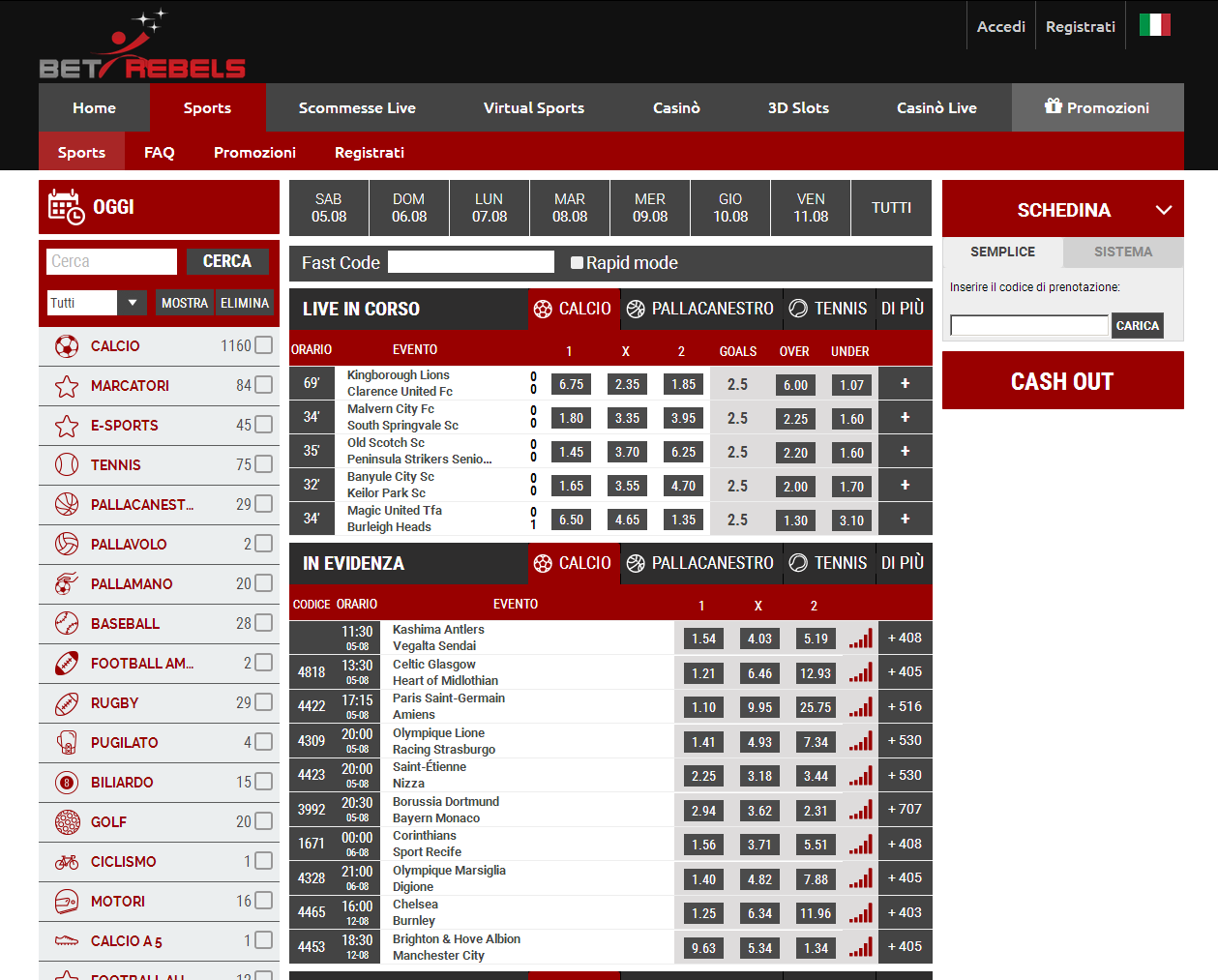The height and width of the screenshot is (980, 1218).
Task: Collapse the Schedina panel chevron
Action: (x=1164, y=210)
